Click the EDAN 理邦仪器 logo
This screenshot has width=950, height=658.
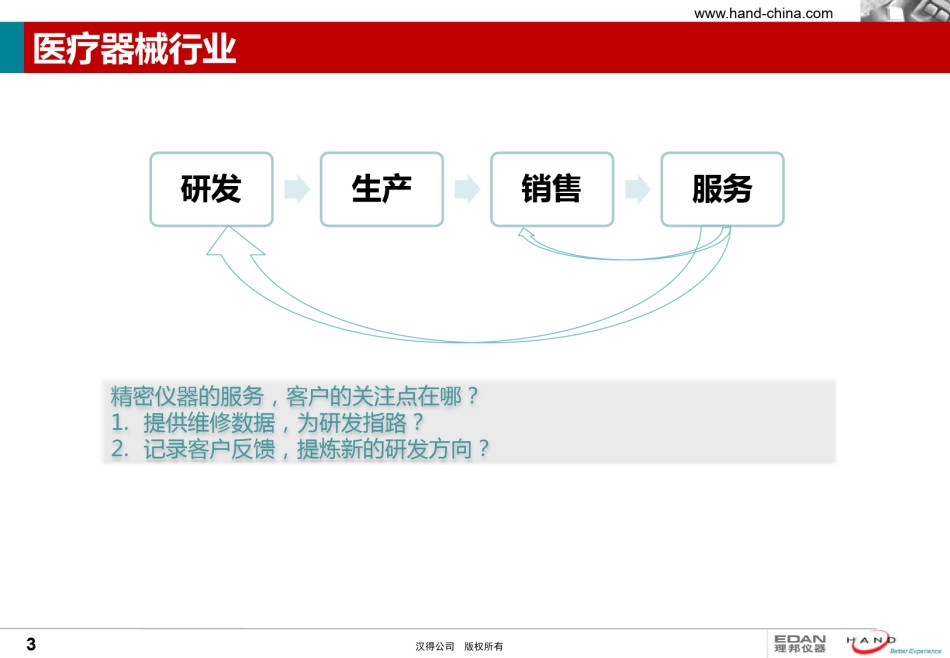click(x=800, y=643)
